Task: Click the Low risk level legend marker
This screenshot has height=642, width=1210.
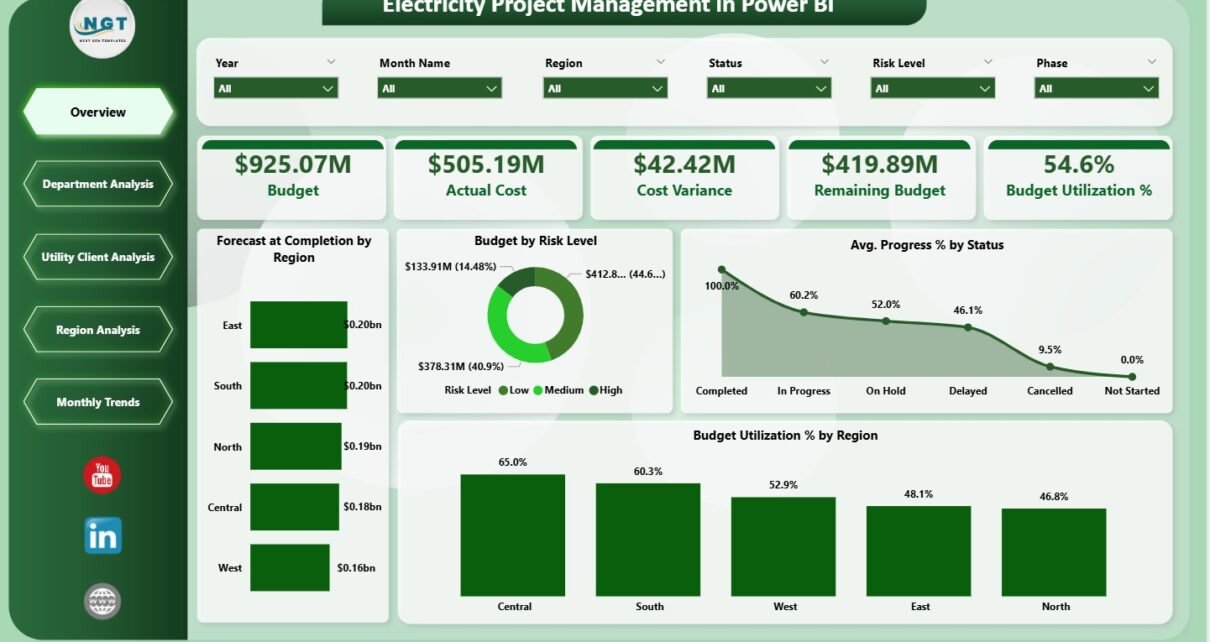Action: [502, 390]
